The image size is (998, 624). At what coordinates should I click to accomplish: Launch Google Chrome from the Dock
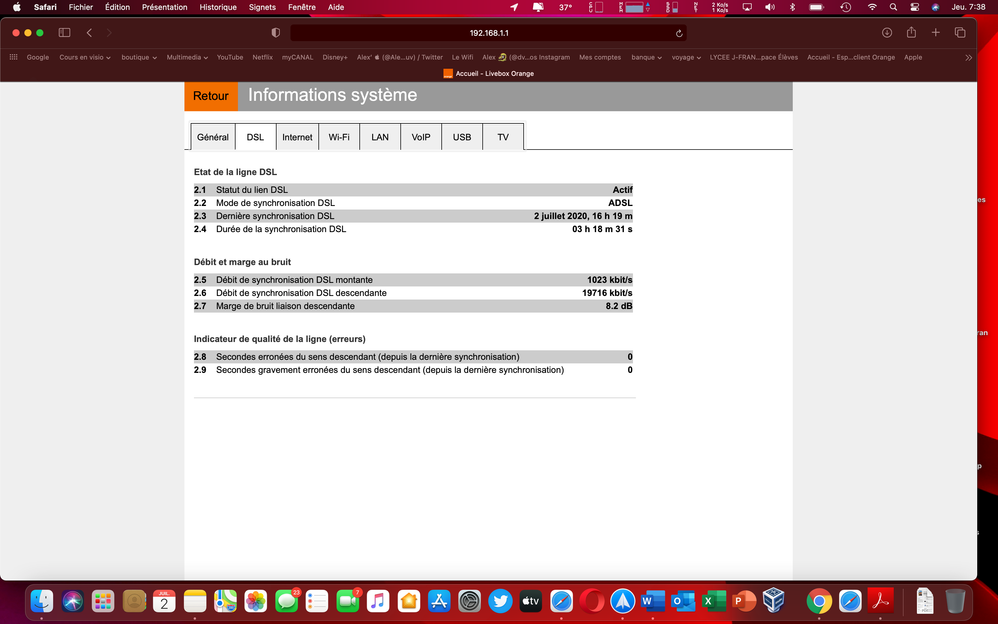click(819, 601)
